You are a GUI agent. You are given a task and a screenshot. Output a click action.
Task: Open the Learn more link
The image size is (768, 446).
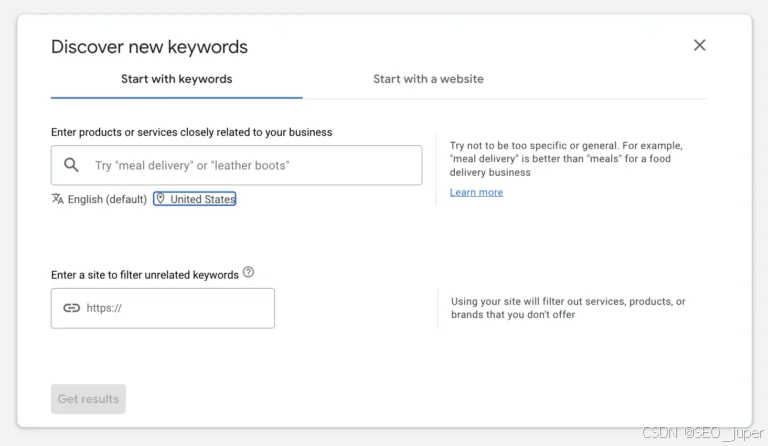pos(476,192)
